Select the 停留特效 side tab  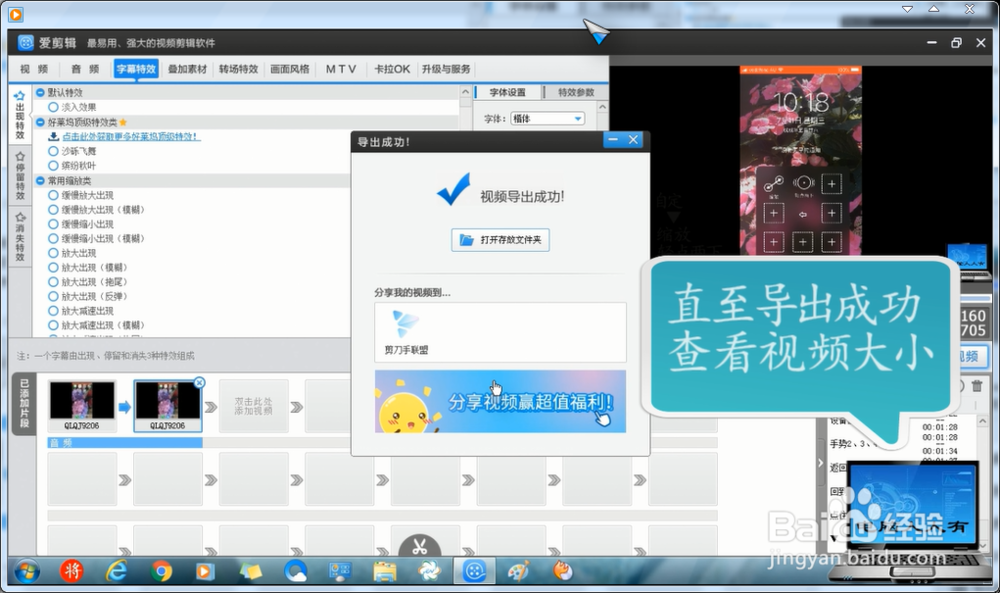20,175
